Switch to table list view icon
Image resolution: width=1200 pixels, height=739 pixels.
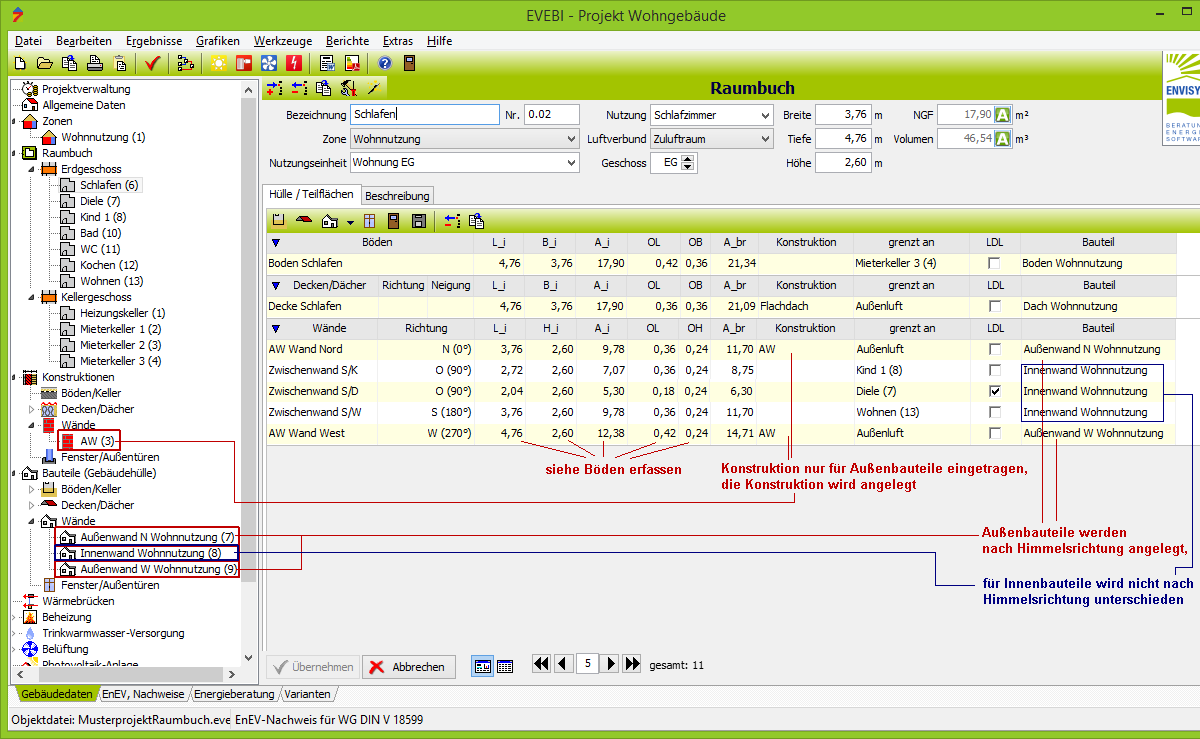click(x=505, y=666)
